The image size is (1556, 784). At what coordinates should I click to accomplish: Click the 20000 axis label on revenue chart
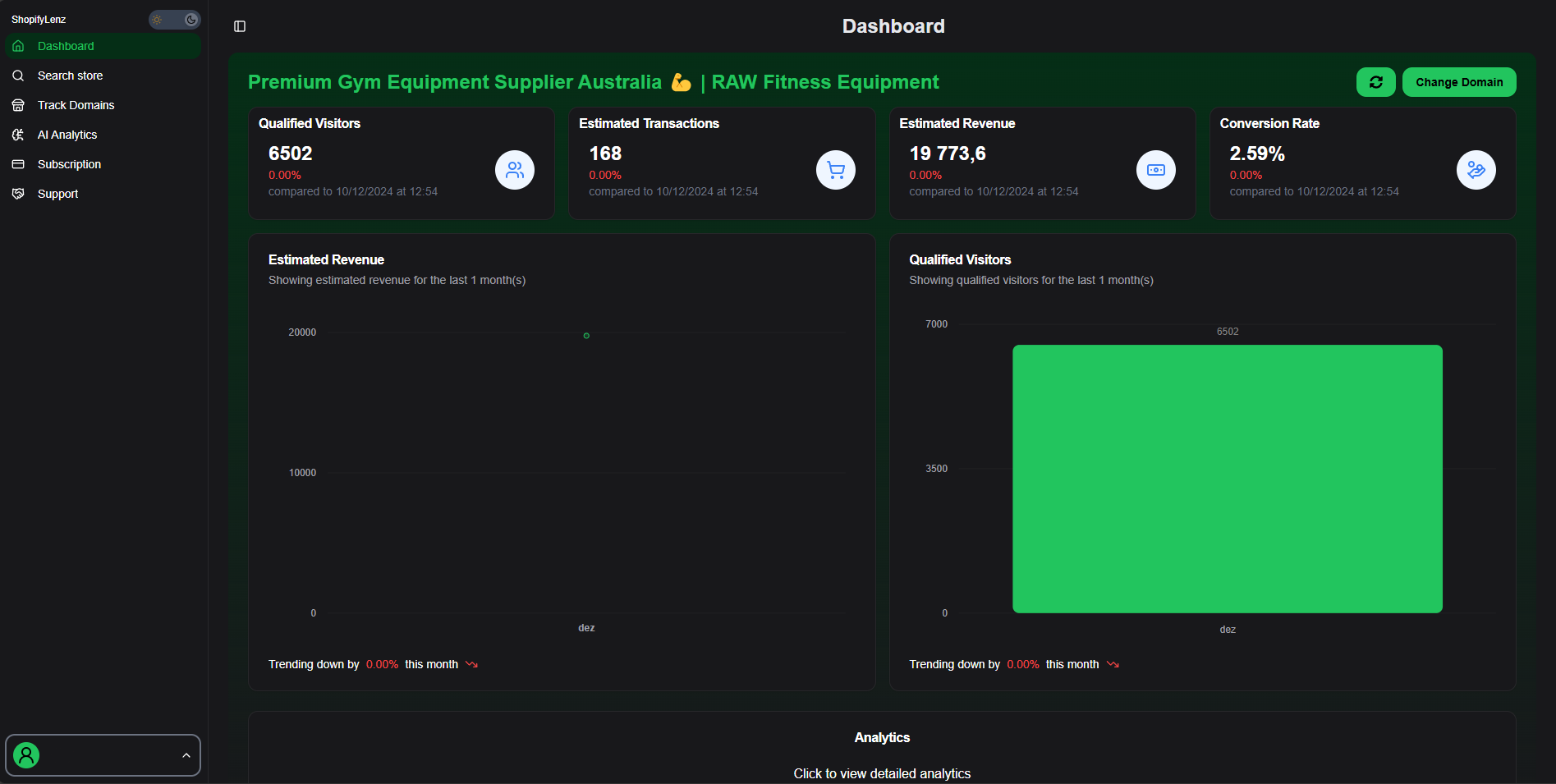(x=302, y=332)
